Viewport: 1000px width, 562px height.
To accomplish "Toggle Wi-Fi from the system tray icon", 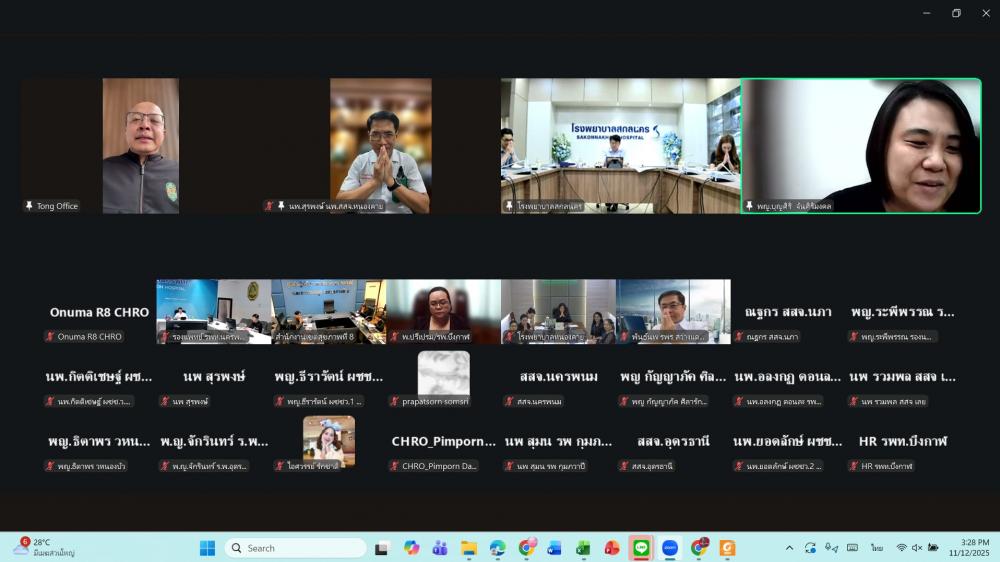I will point(901,548).
